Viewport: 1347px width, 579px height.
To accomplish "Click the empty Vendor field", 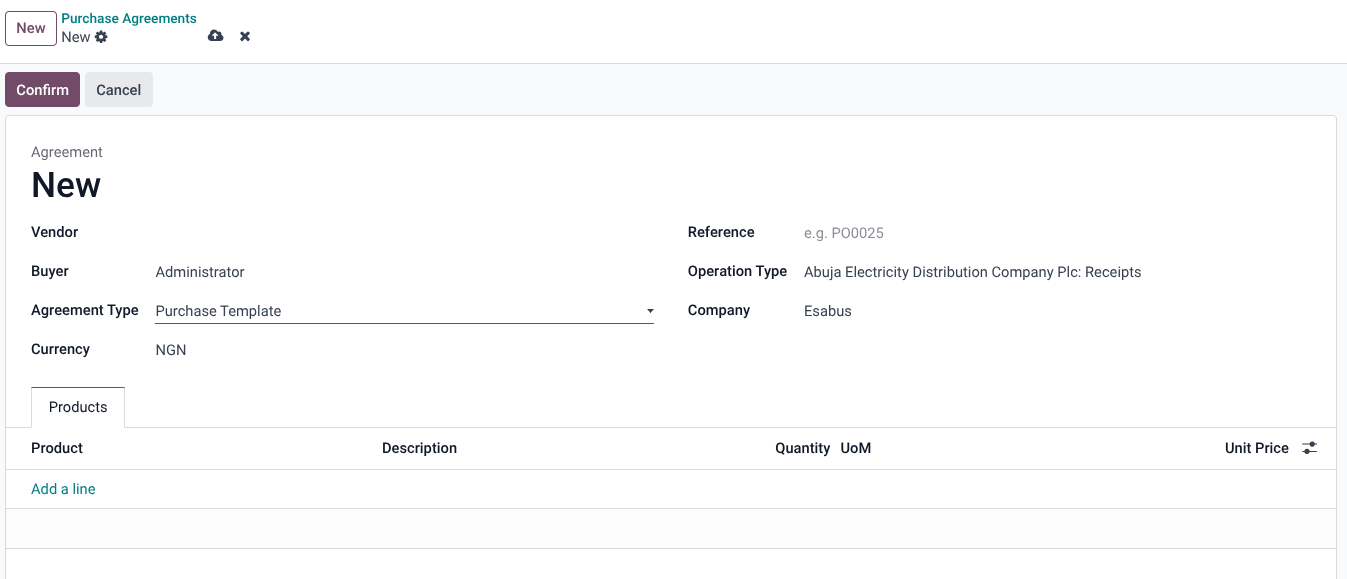I will 250,232.
